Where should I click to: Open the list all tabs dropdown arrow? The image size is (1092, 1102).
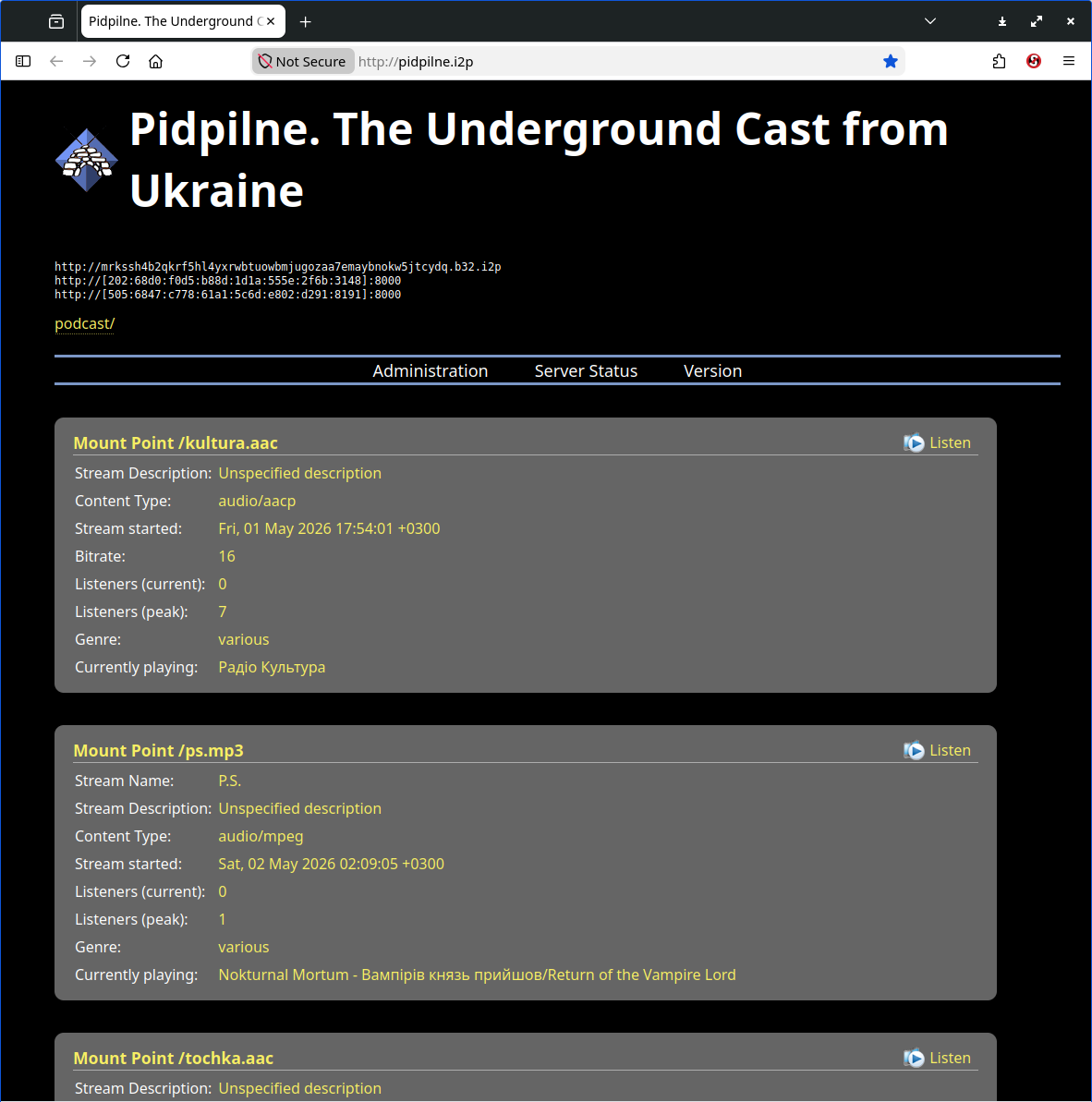pos(930,21)
